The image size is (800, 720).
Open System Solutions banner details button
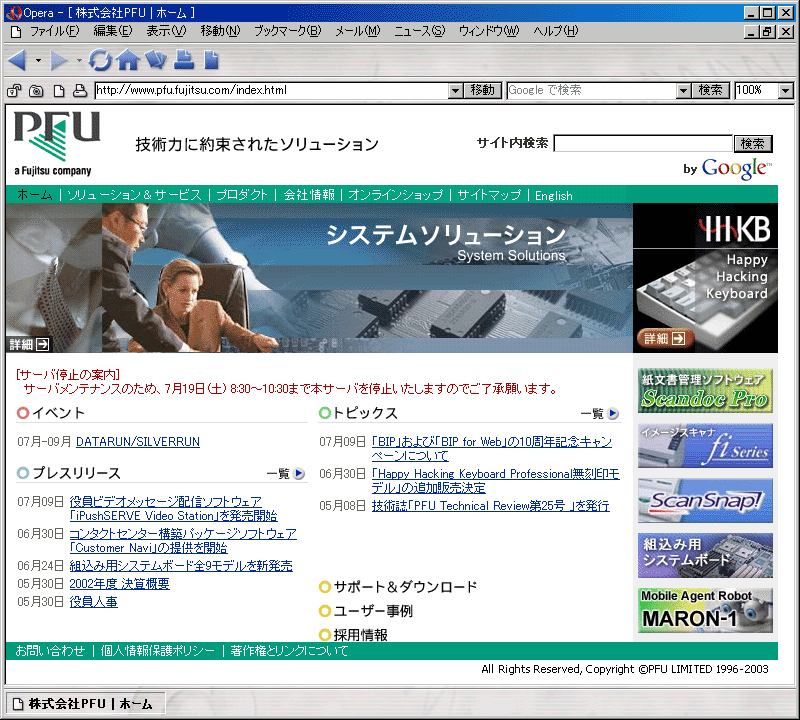click(x=29, y=344)
